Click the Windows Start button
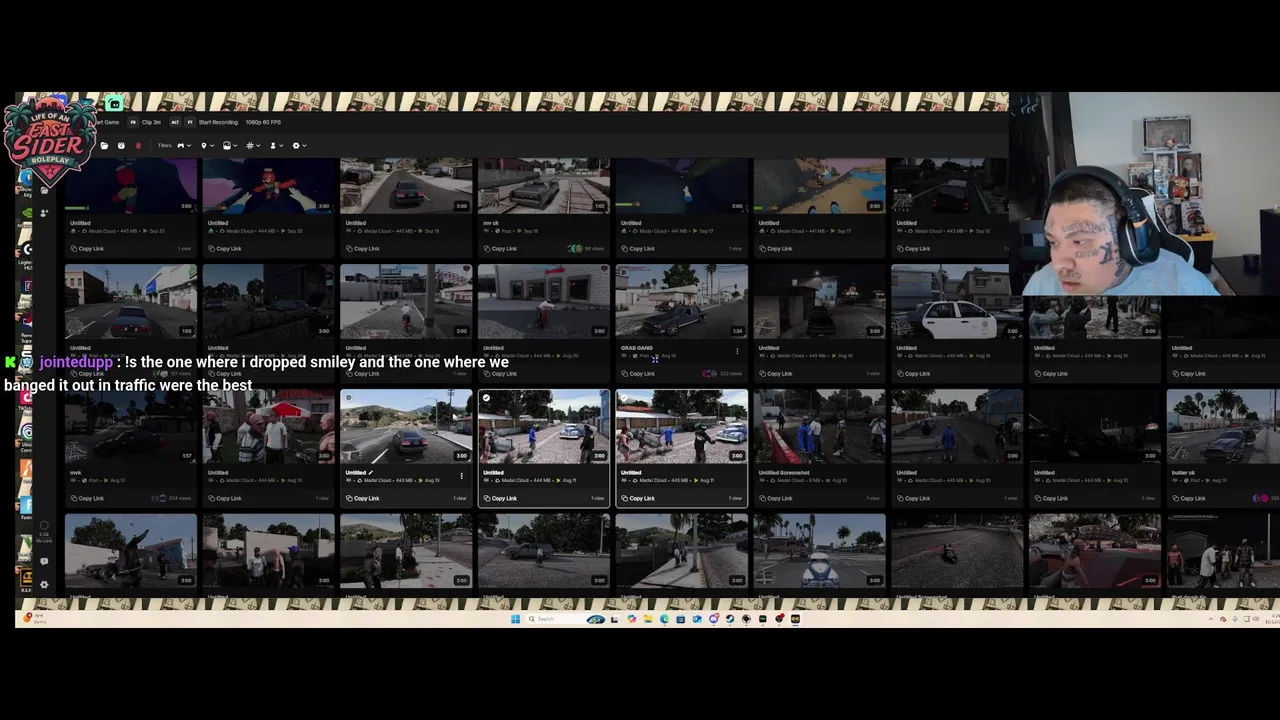This screenshot has width=1280, height=720. click(x=516, y=619)
